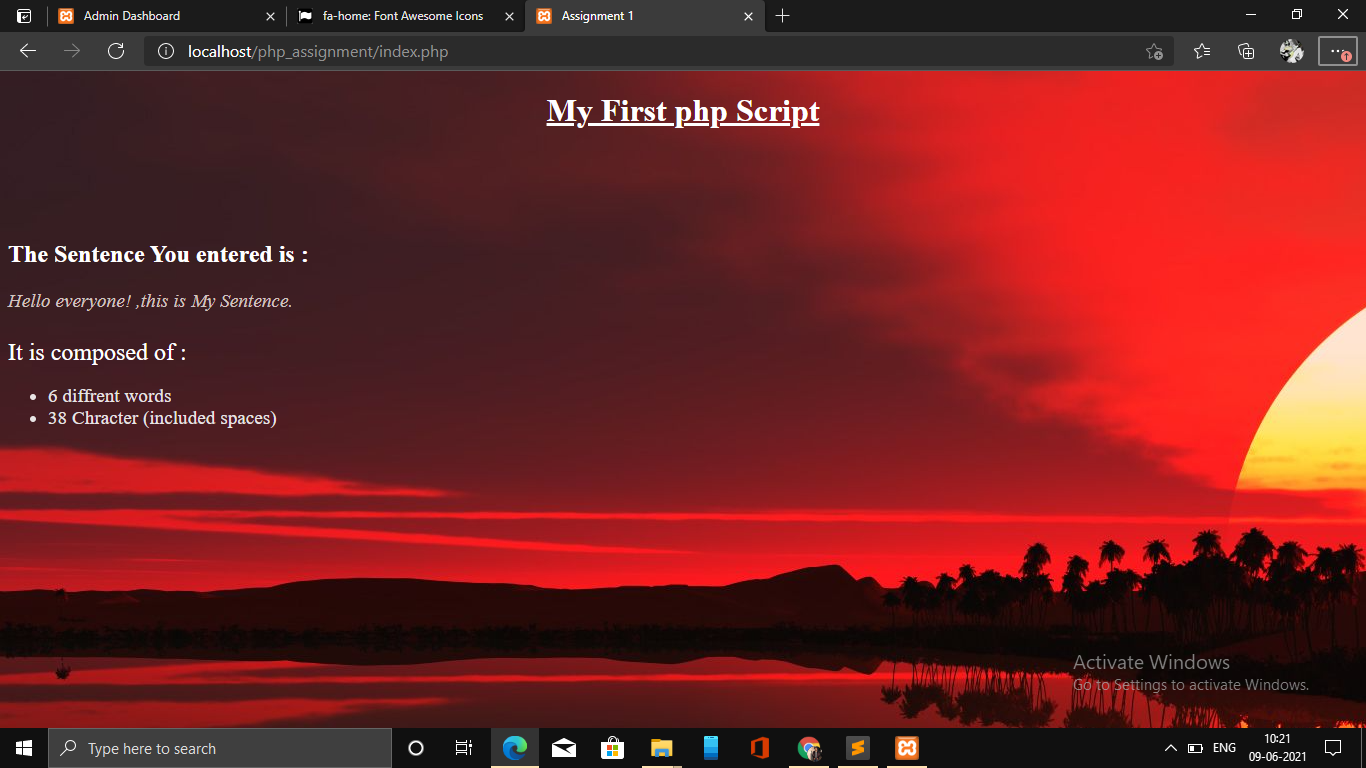Open the Mail app from the taskbar
Screen dimensions: 1366x768
click(563, 747)
